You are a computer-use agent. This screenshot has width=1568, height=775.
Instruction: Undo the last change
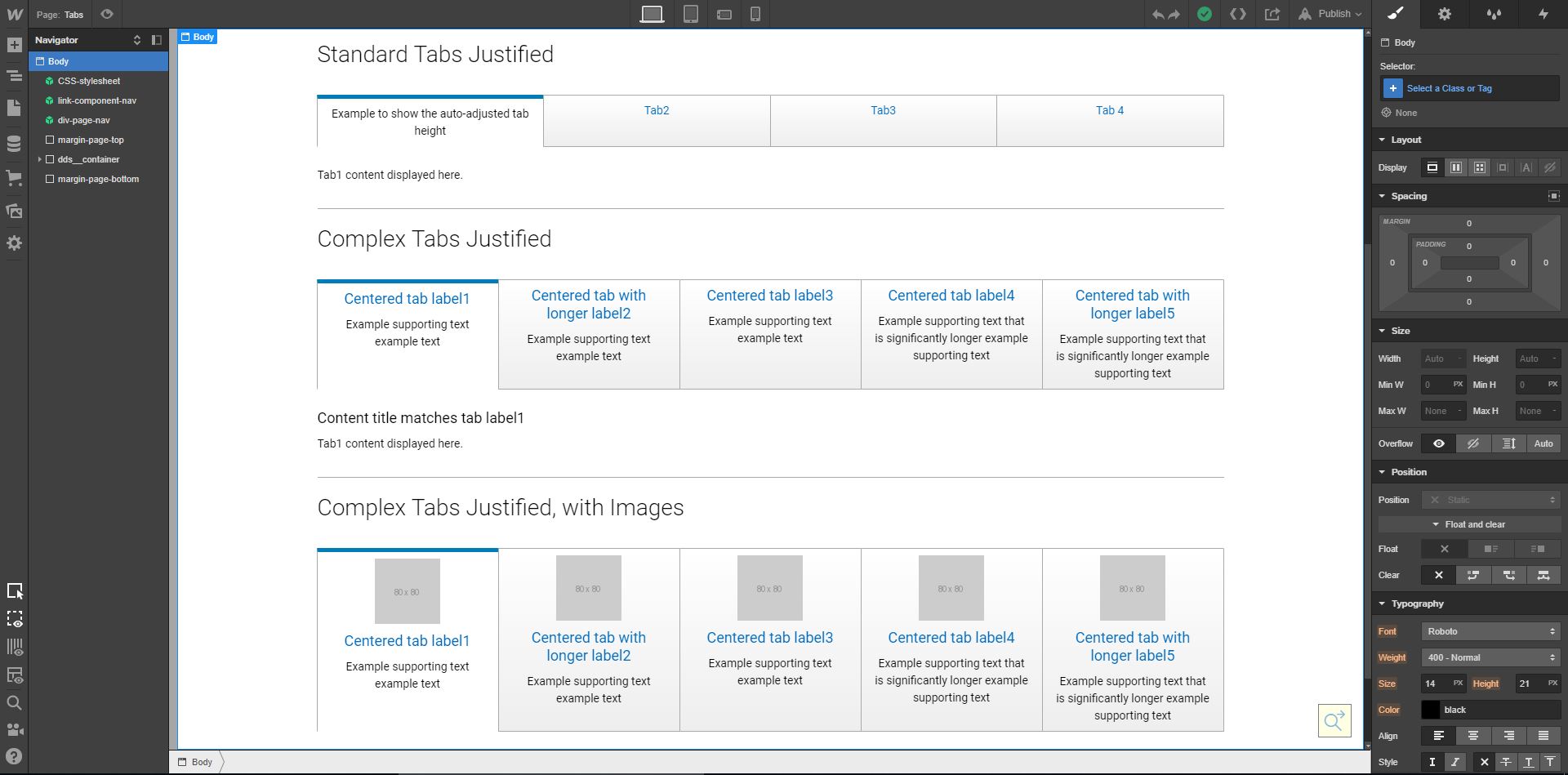tap(1158, 14)
